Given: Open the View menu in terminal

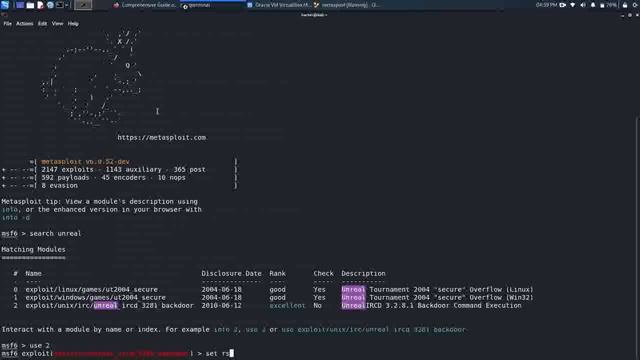Looking at the screenshot, I should (58, 24).
